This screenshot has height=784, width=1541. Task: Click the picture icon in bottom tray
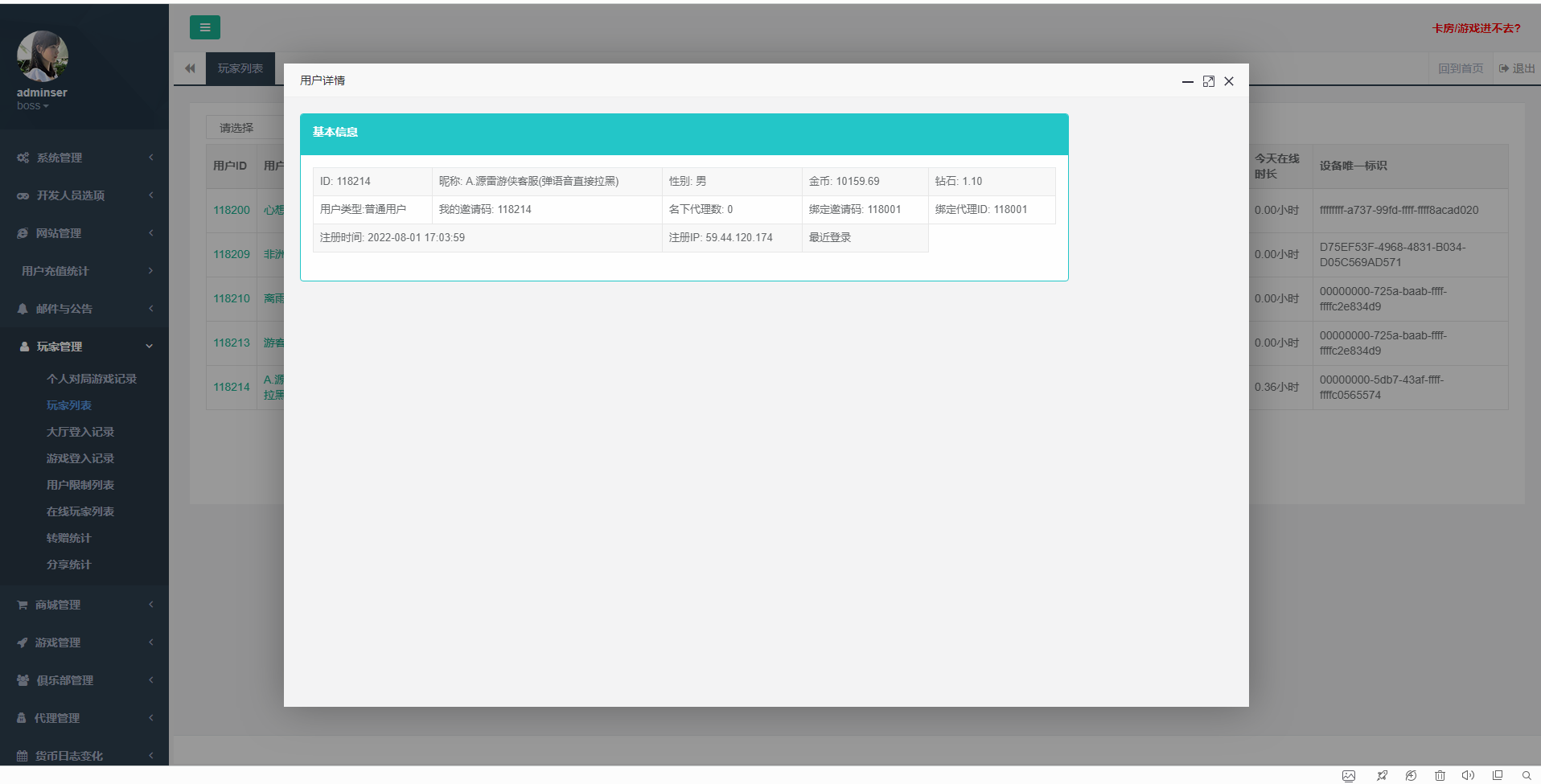[x=1349, y=776]
